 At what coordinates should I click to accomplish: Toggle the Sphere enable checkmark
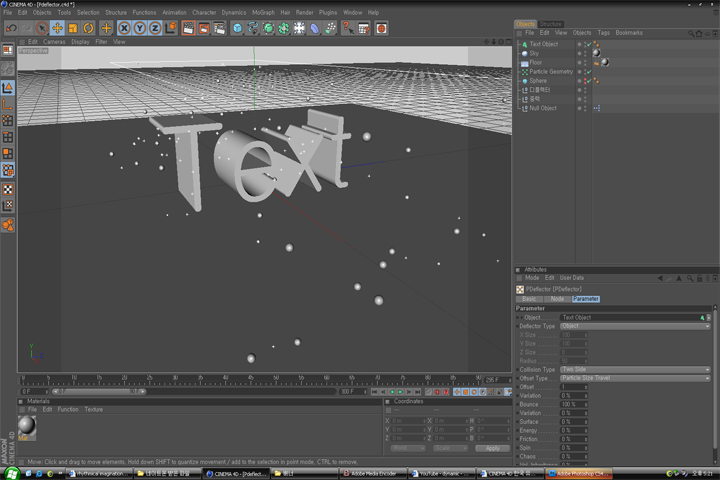point(589,81)
